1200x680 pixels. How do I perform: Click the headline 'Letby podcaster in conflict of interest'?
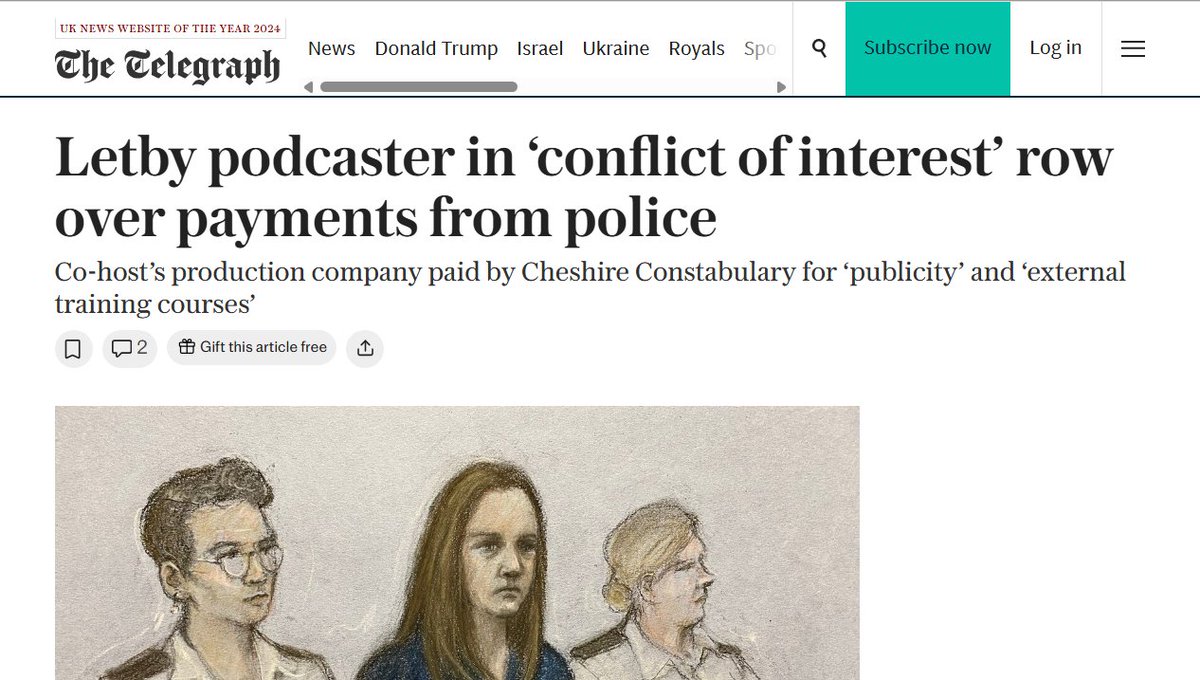[584, 188]
